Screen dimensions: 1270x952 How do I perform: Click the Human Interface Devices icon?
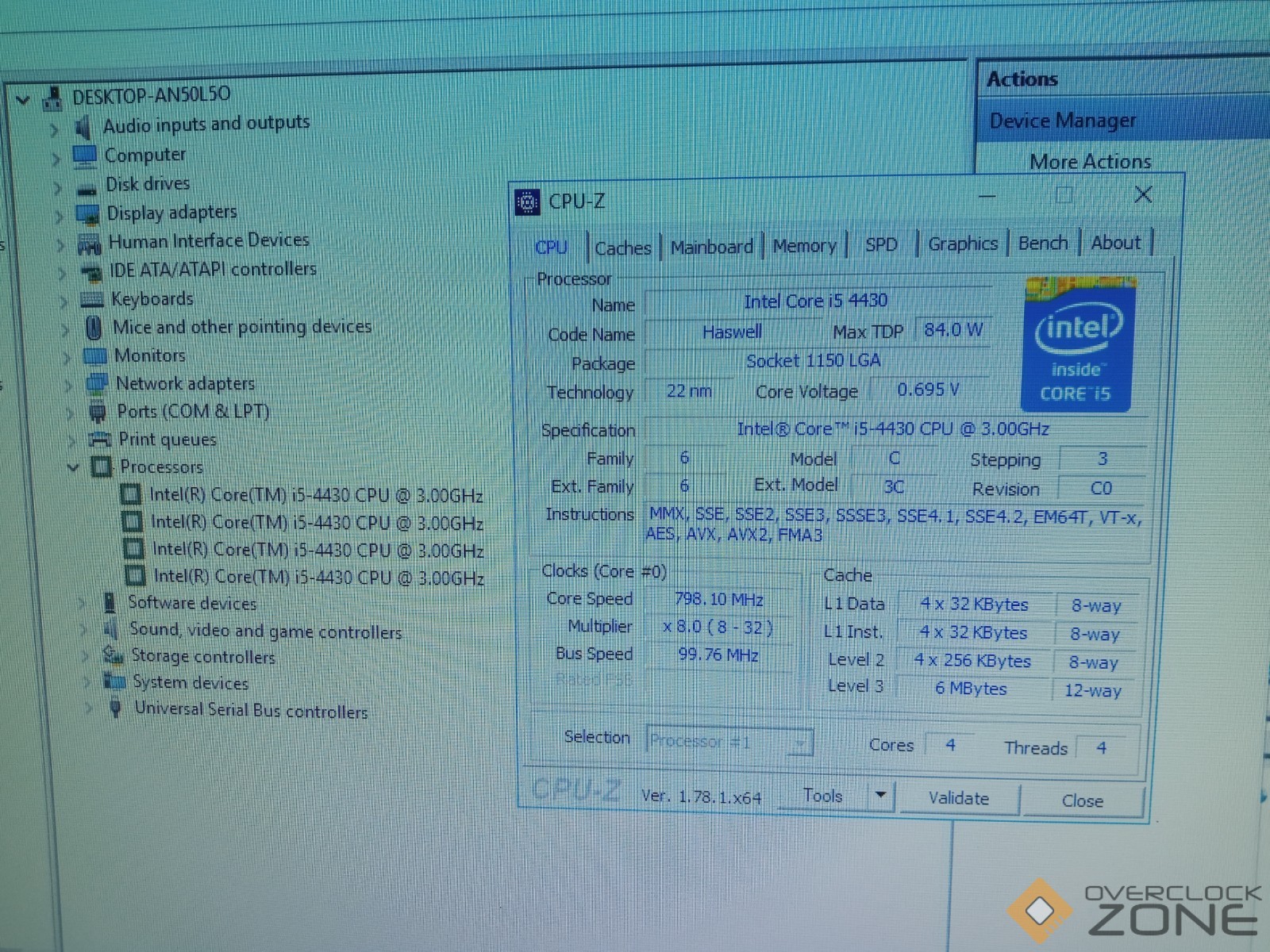(89, 244)
